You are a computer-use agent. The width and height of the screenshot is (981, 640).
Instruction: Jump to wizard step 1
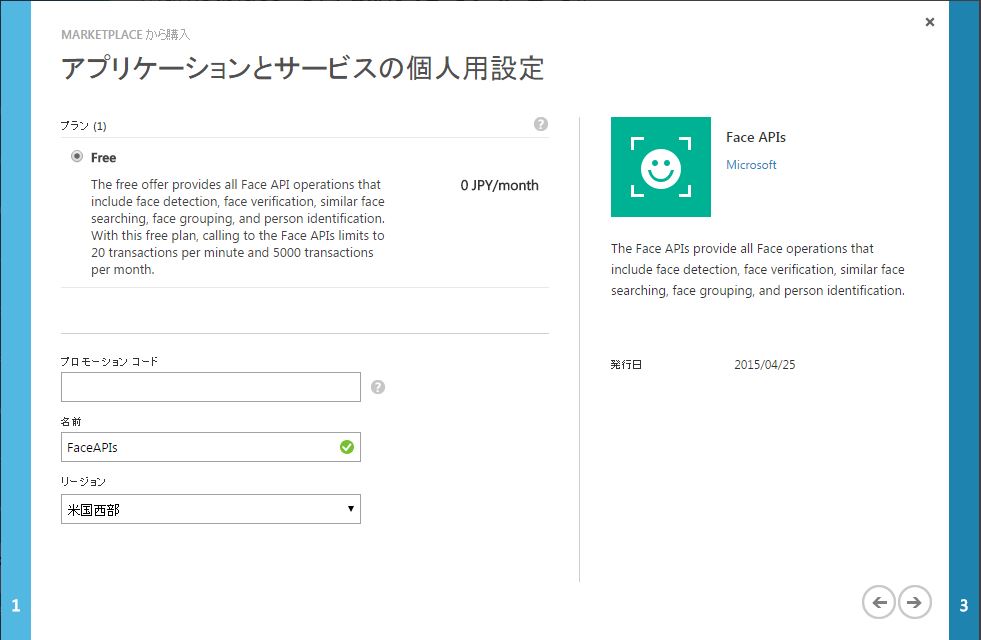click(15, 605)
